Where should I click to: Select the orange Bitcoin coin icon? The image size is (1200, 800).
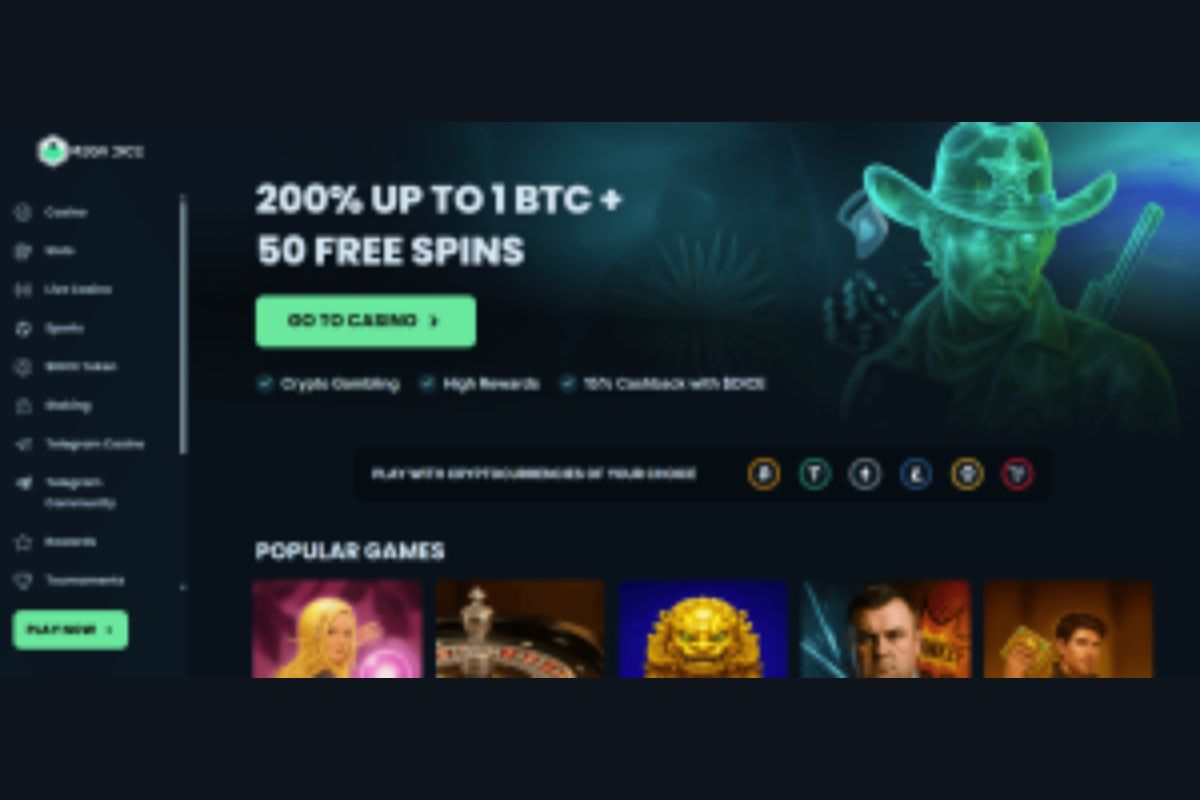[764, 474]
